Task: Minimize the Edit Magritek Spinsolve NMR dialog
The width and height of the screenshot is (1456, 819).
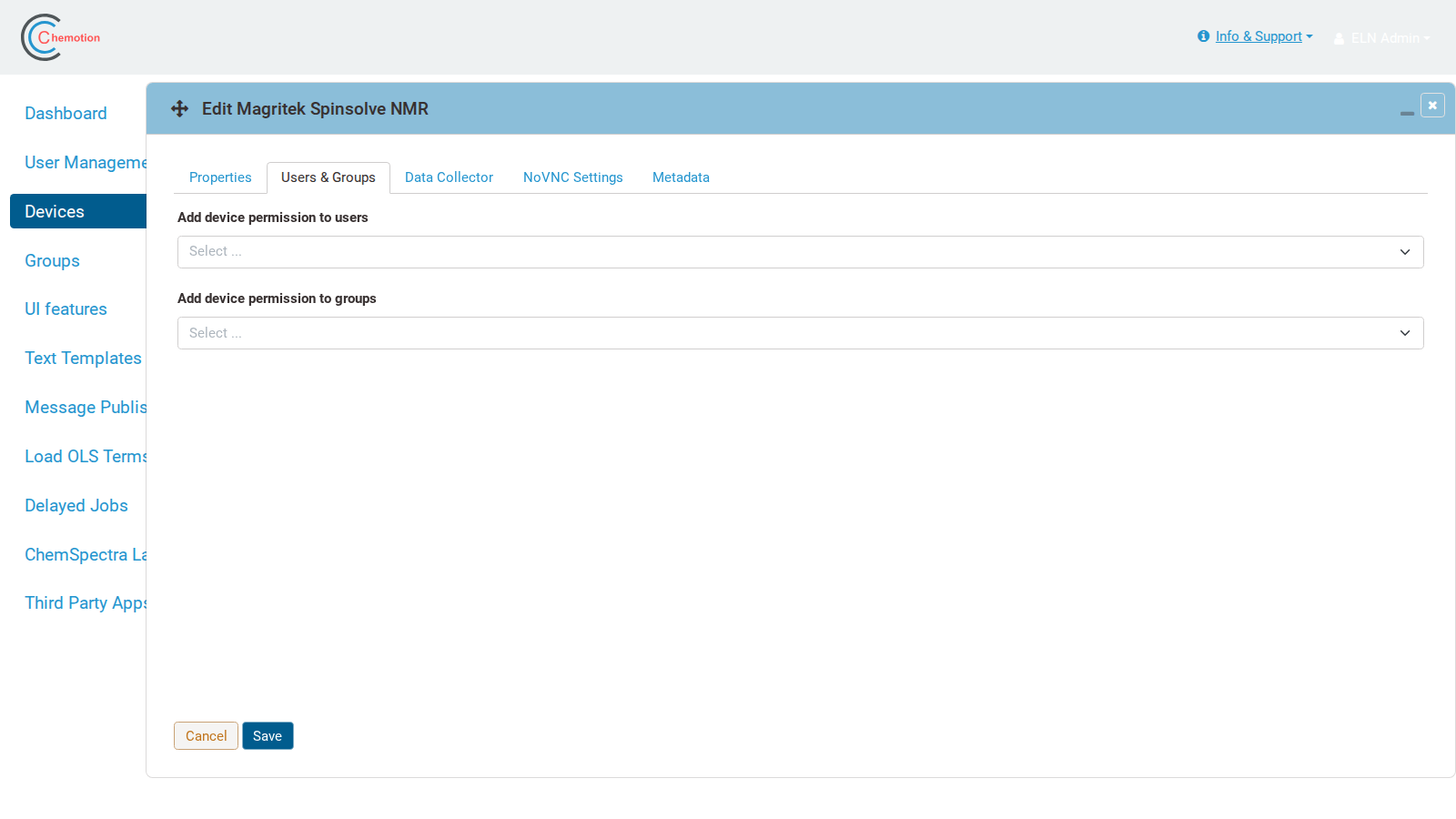Action: [x=1407, y=113]
